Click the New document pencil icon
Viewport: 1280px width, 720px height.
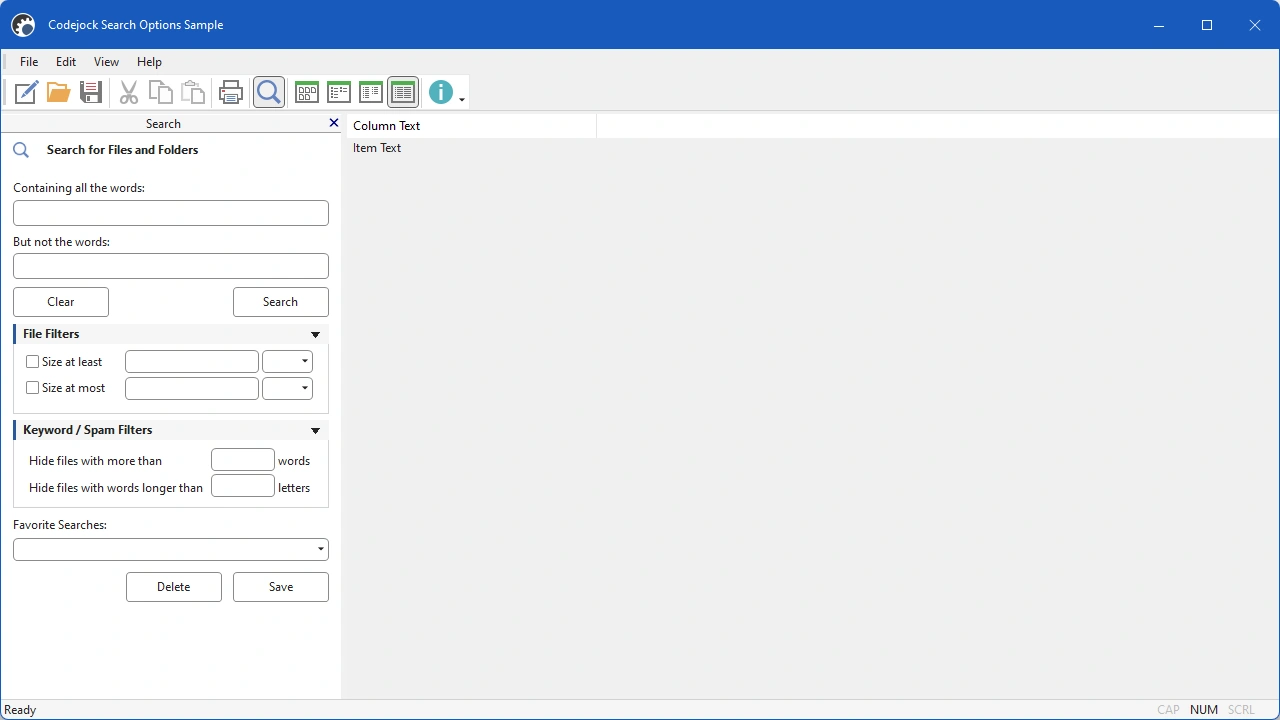(27, 93)
